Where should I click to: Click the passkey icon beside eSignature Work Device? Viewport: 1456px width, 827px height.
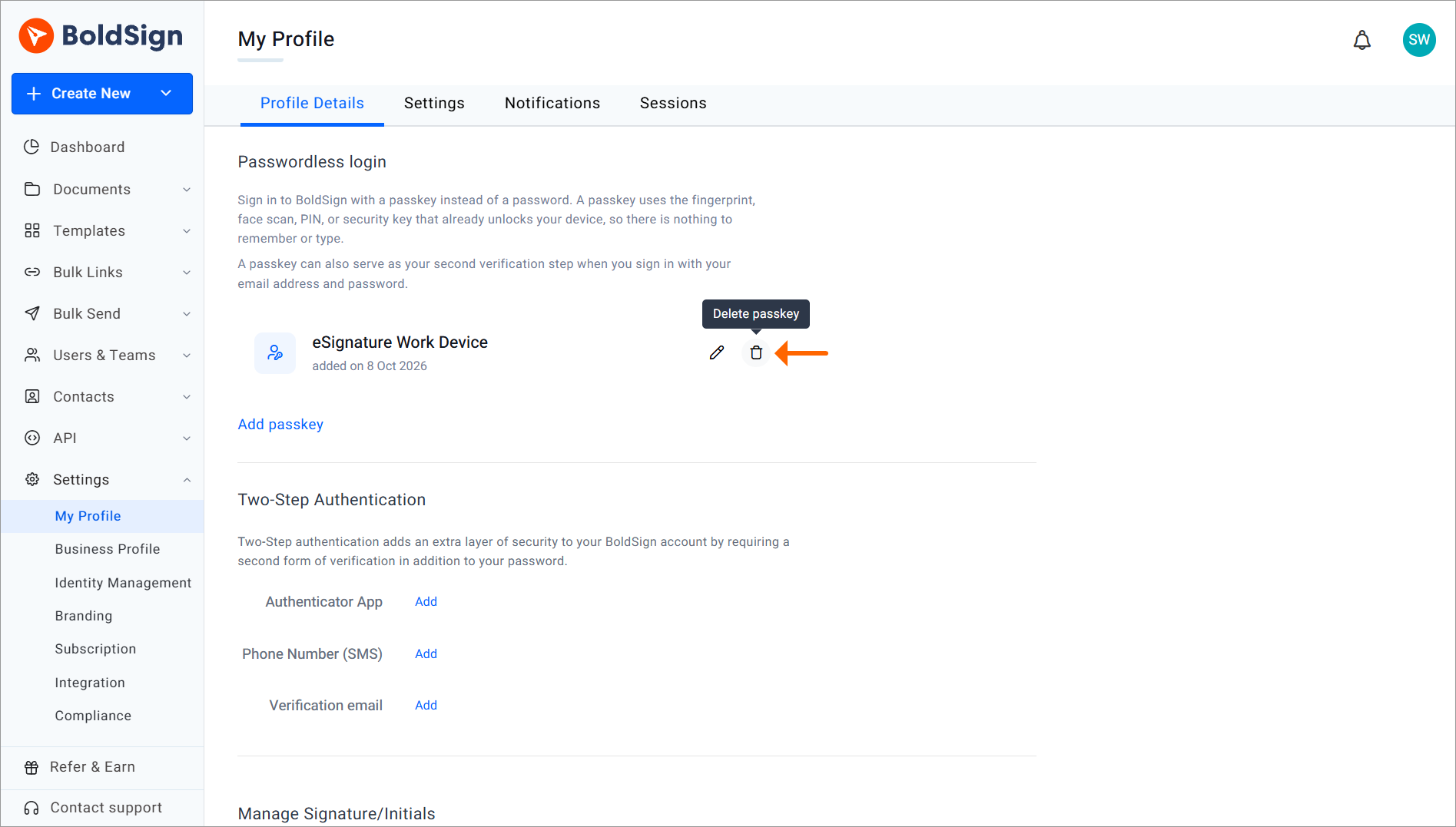pyautogui.click(x=275, y=353)
